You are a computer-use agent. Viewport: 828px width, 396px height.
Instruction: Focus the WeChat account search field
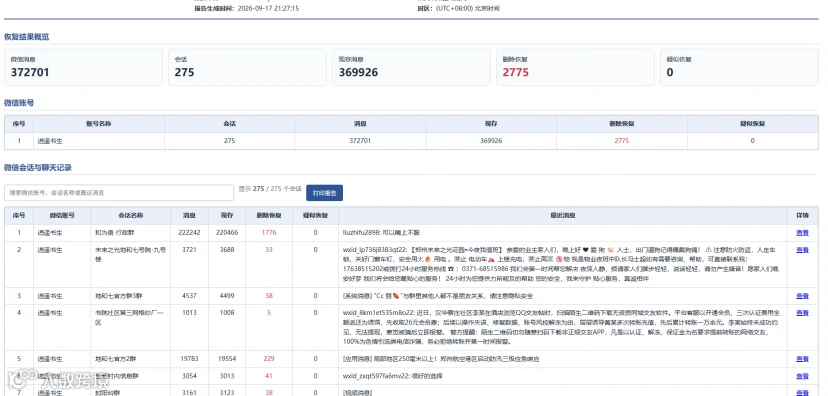click(119, 193)
